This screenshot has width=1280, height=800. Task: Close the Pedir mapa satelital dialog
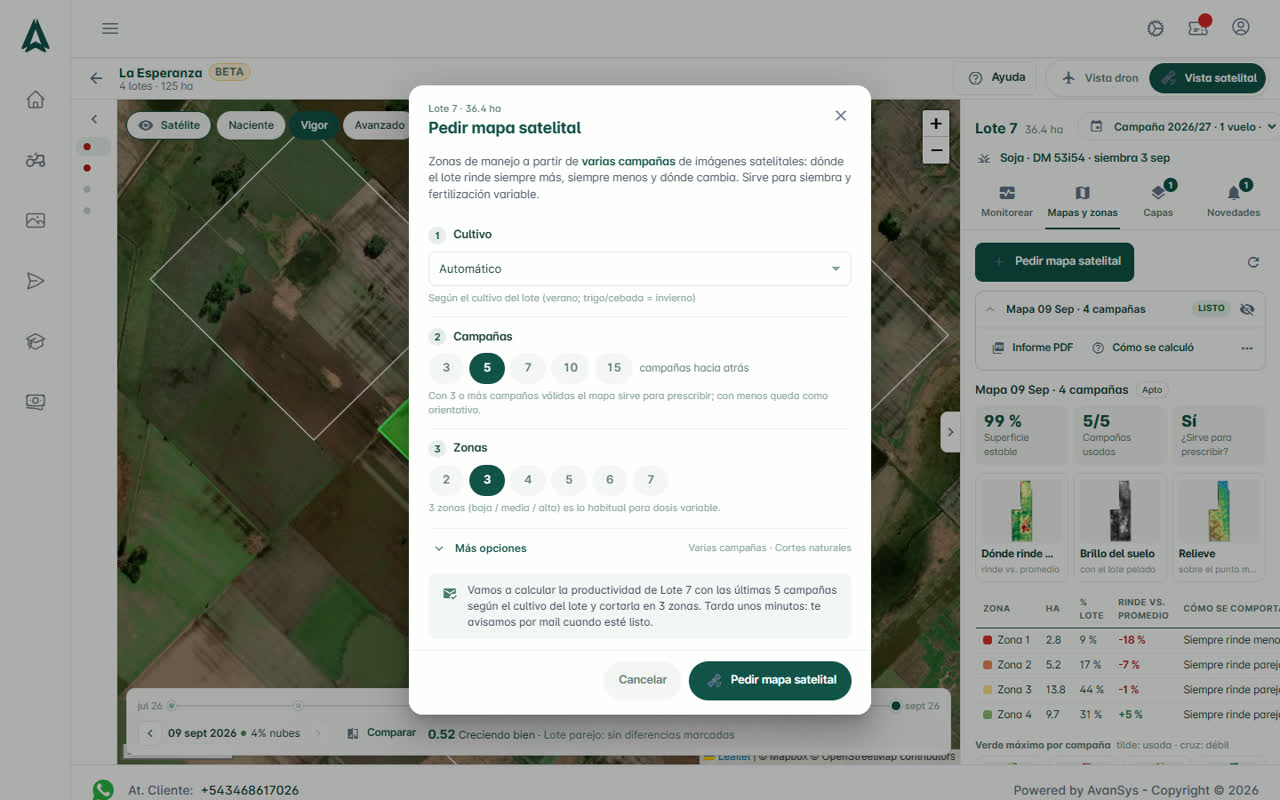tap(841, 116)
